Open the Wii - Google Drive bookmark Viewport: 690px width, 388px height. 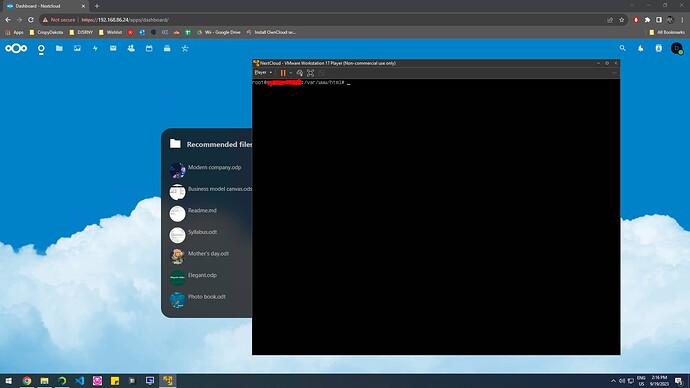click(x=219, y=32)
